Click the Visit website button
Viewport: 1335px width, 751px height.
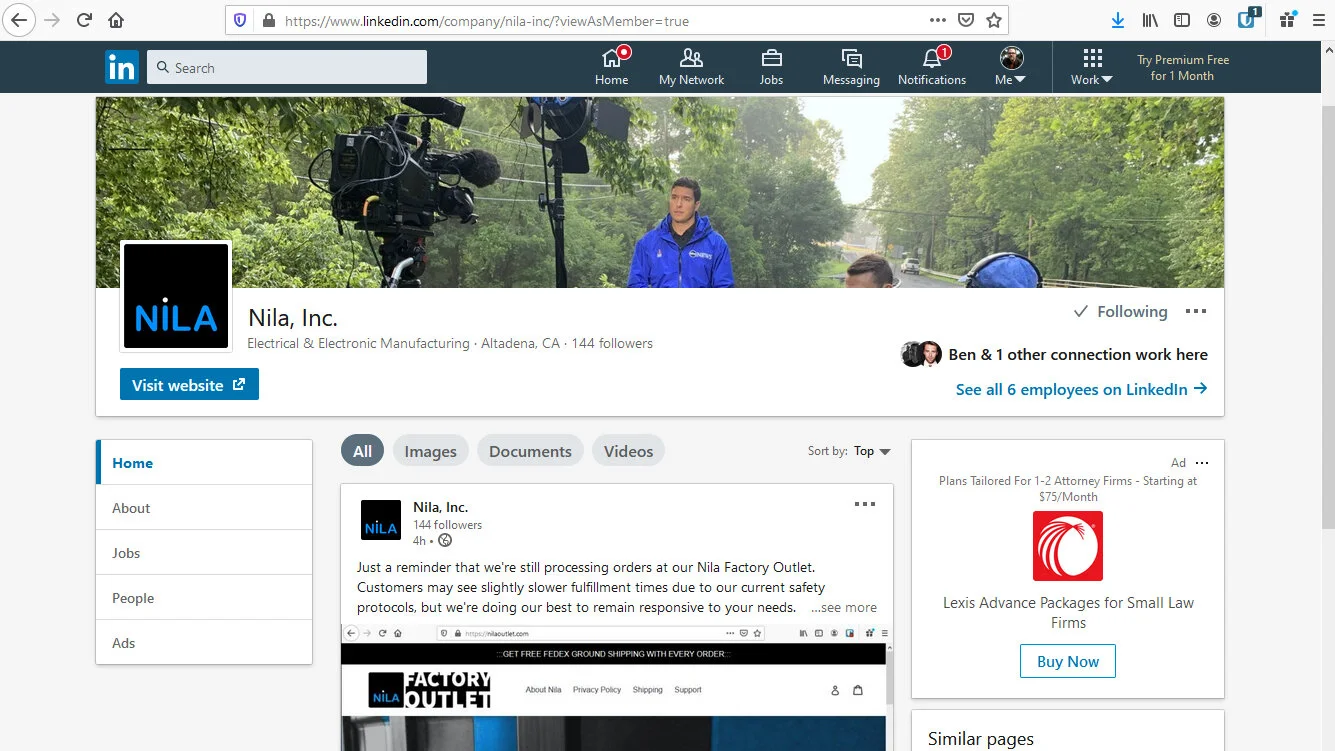[189, 385]
